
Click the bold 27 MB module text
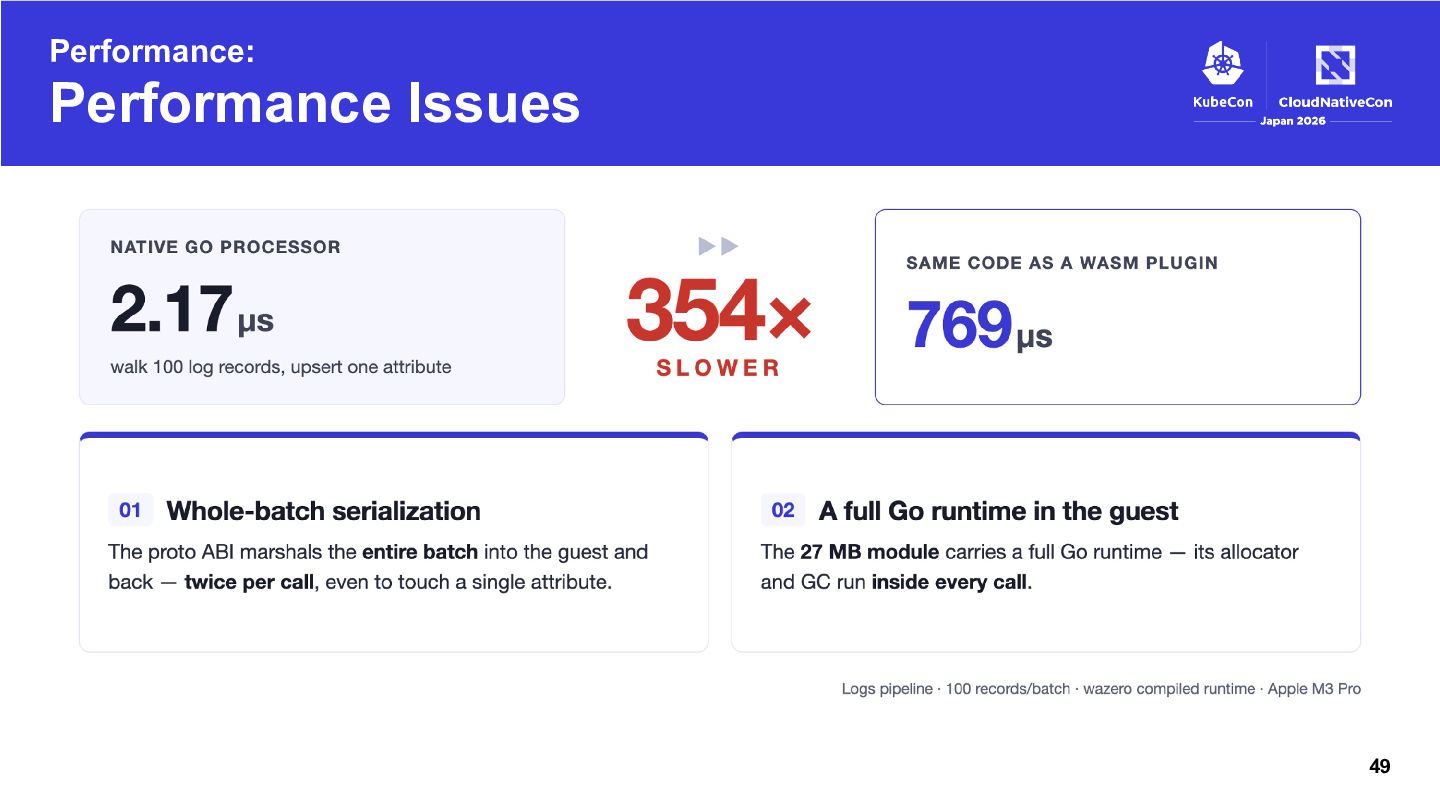coord(869,552)
